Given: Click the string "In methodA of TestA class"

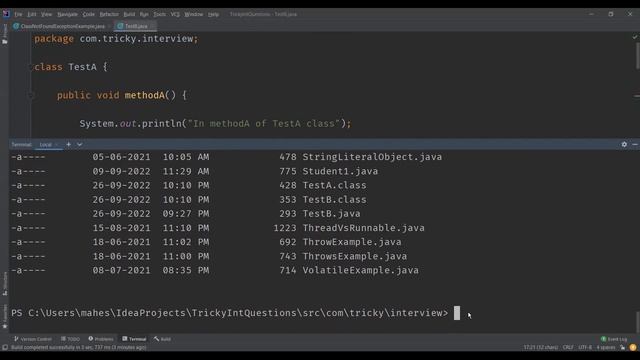Looking at the screenshot, I should 264,123.
